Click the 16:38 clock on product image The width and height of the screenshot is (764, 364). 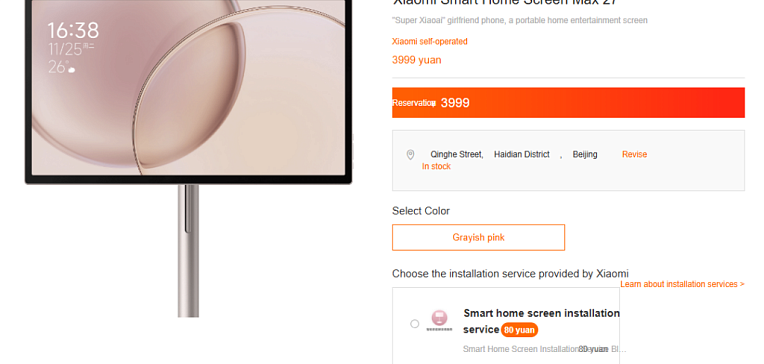(73, 30)
